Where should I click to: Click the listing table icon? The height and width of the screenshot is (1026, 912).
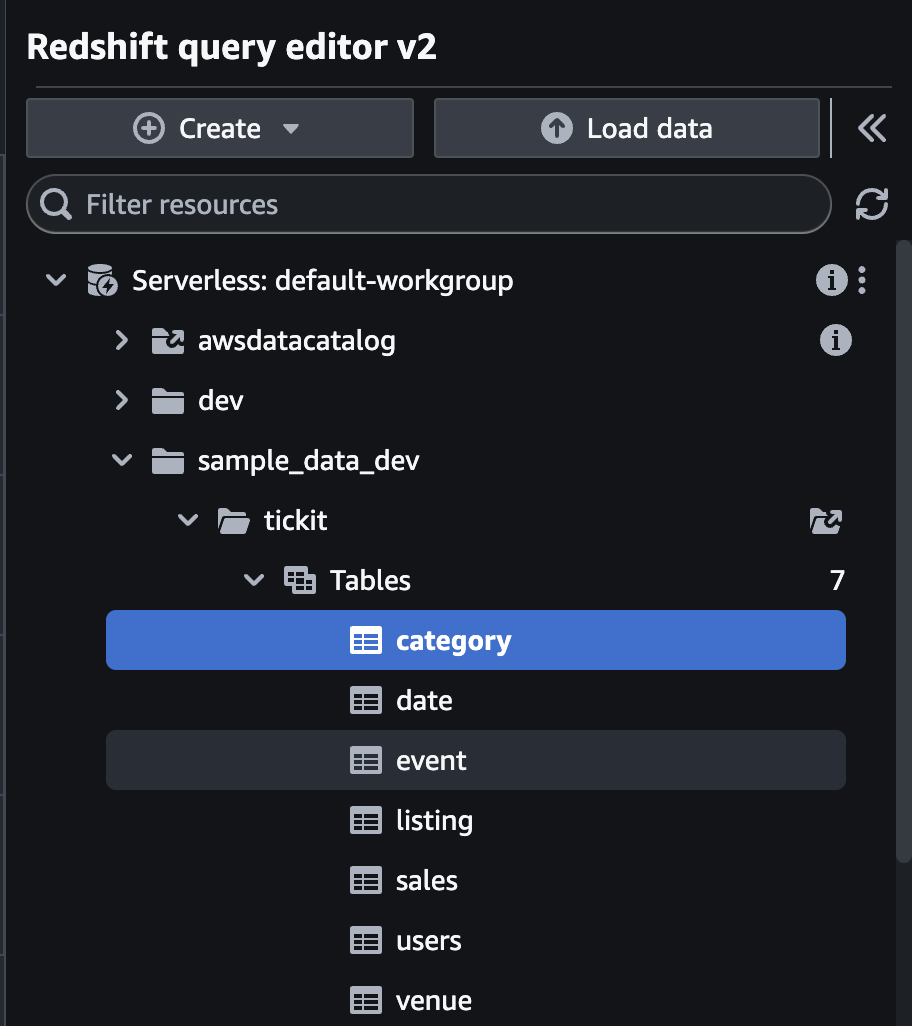click(366, 821)
